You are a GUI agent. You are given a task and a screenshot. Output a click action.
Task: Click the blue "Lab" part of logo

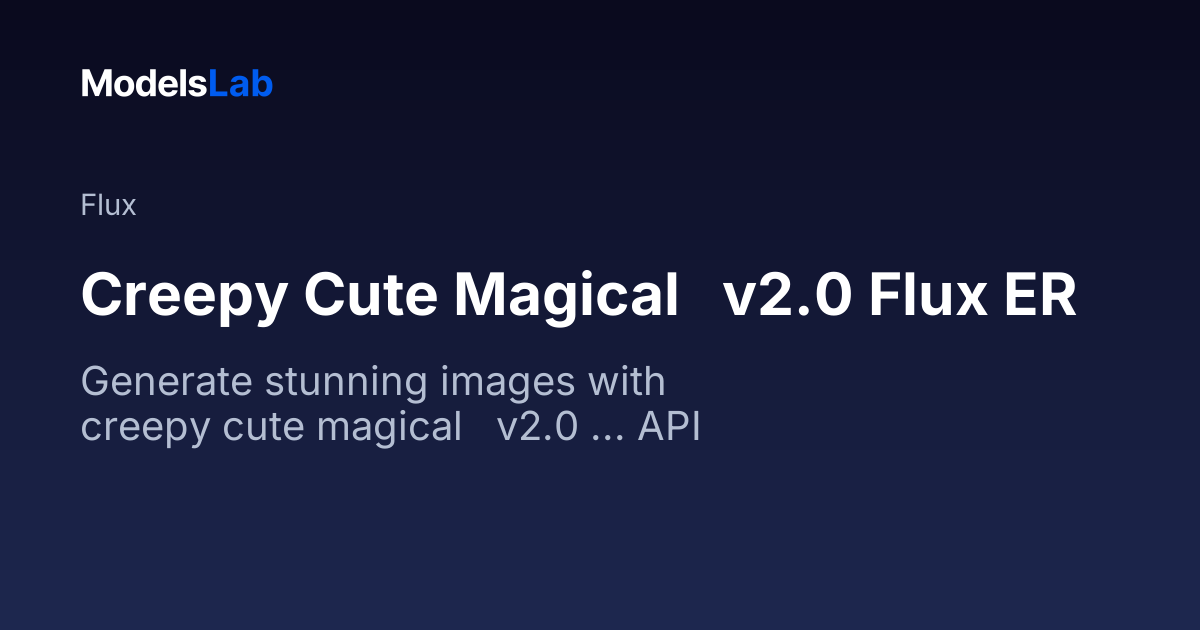(x=241, y=84)
